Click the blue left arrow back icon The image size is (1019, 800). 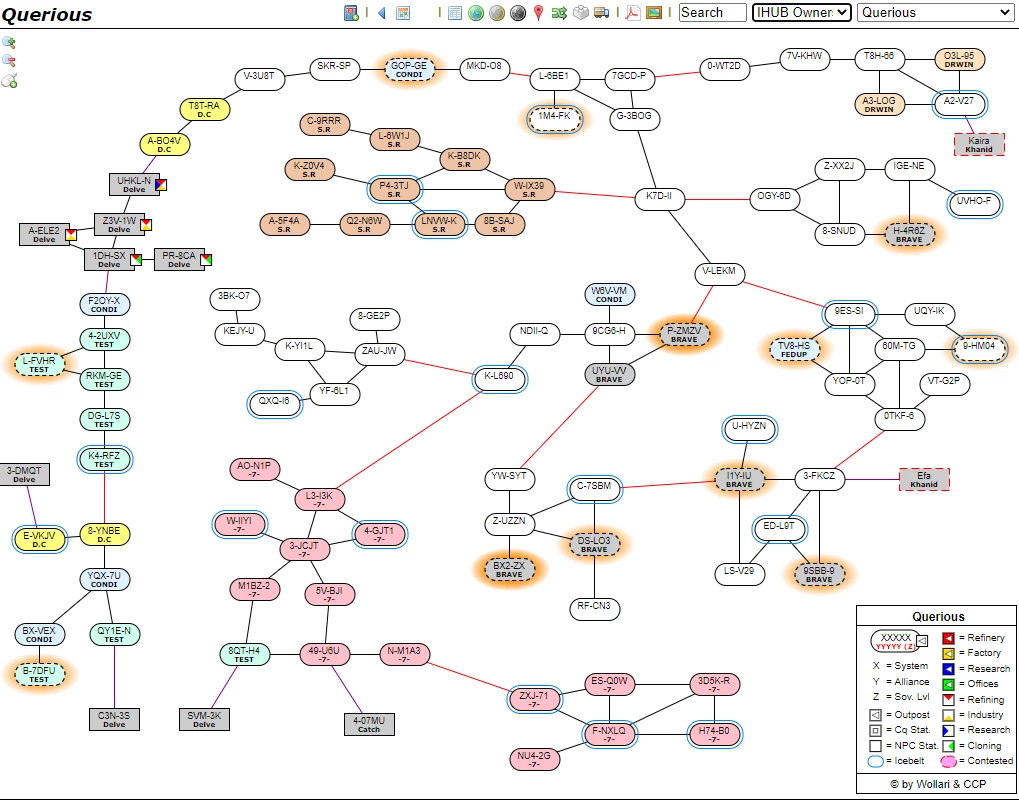[381, 13]
